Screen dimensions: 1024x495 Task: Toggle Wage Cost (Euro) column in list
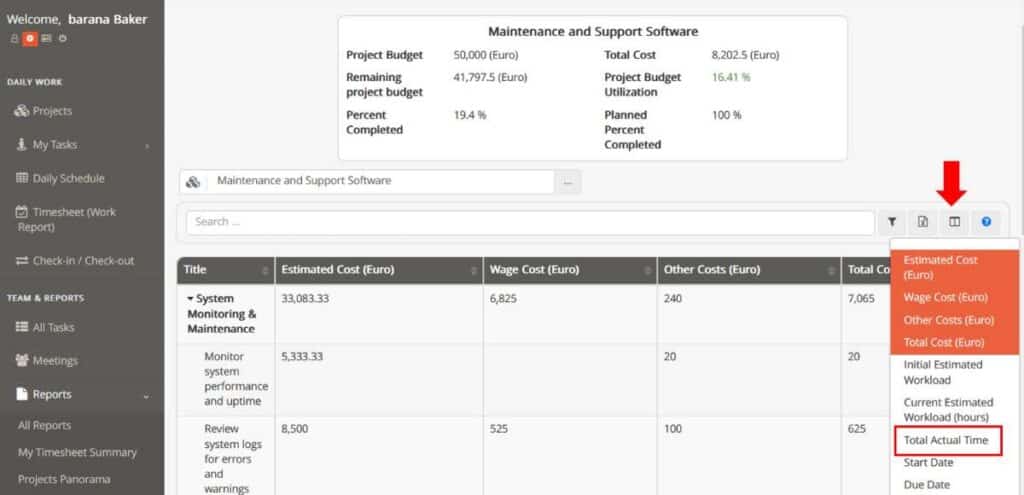coord(954,297)
